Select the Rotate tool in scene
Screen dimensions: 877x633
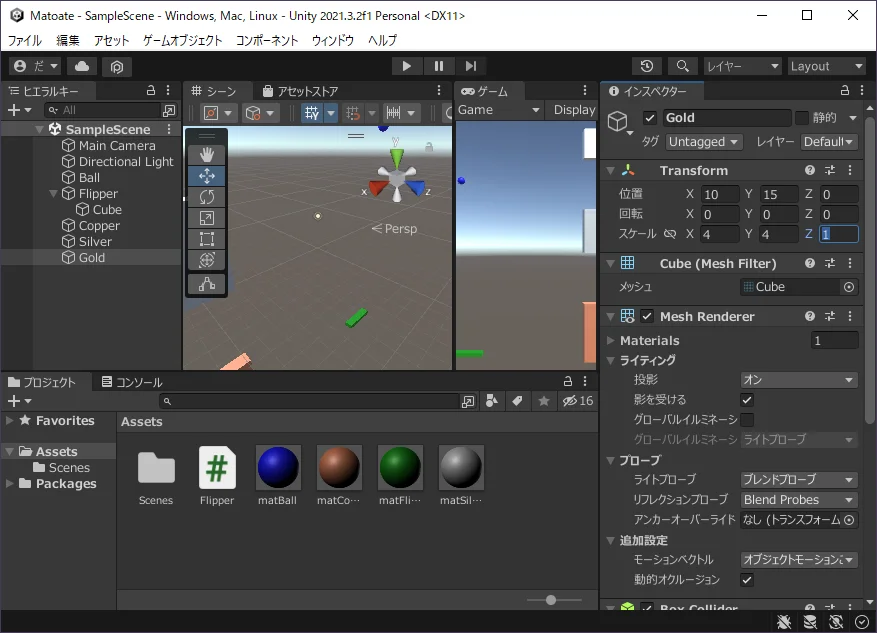207,197
